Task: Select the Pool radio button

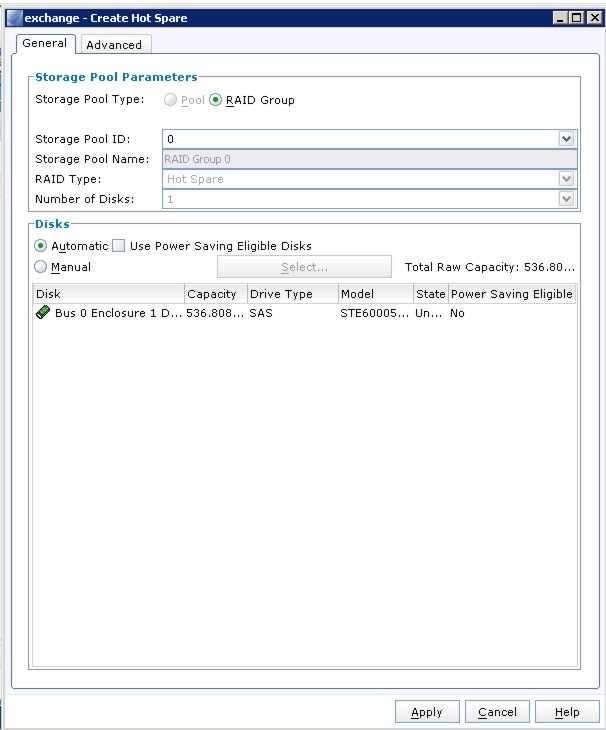Action: pyautogui.click(x=170, y=100)
